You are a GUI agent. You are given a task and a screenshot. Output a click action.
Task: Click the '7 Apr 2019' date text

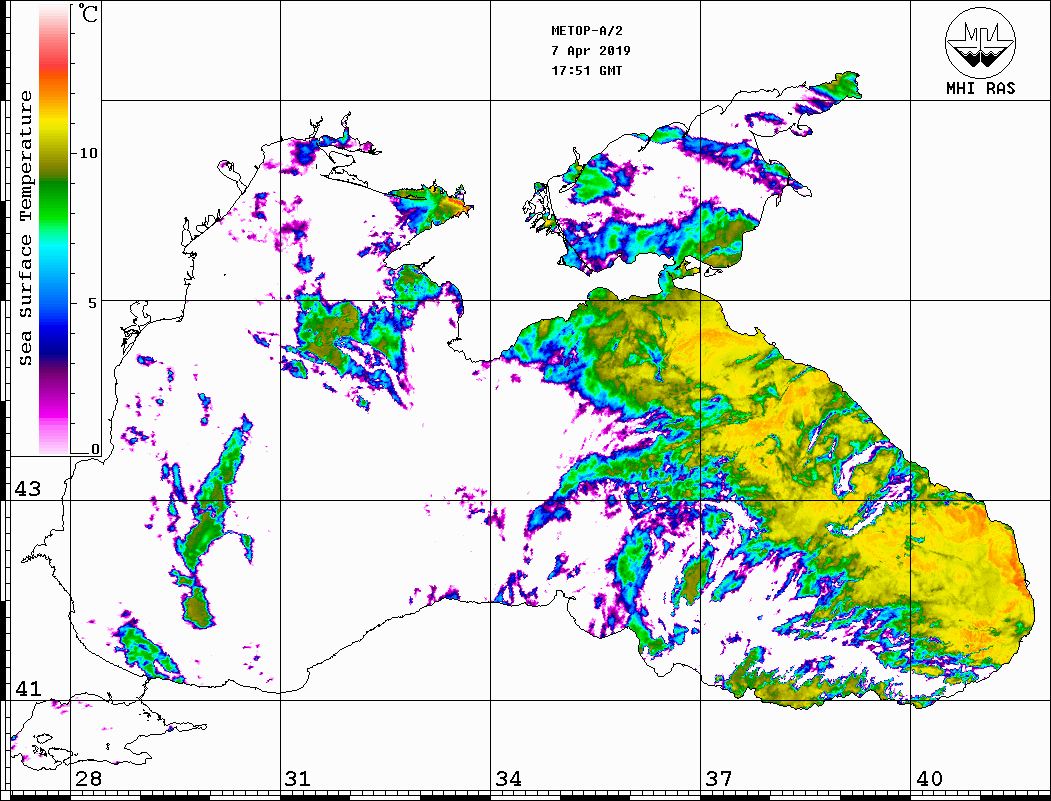[x=591, y=51]
